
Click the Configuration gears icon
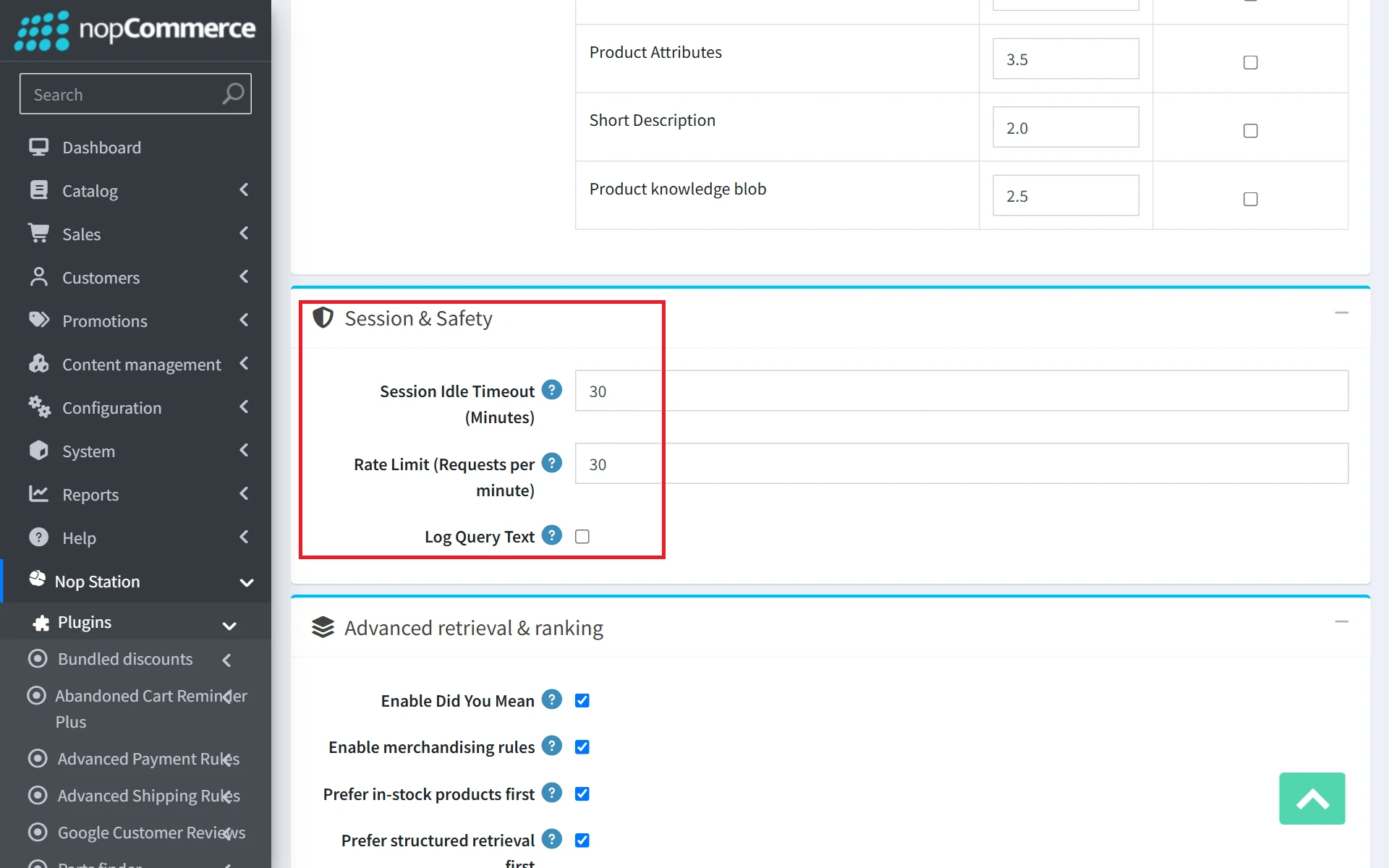(x=39, y=407)
